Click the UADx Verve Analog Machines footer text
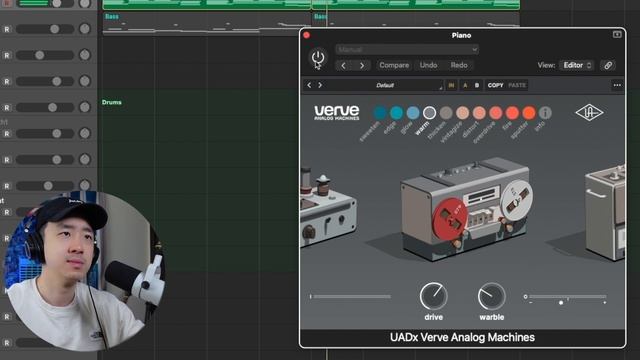 [462, 338]
